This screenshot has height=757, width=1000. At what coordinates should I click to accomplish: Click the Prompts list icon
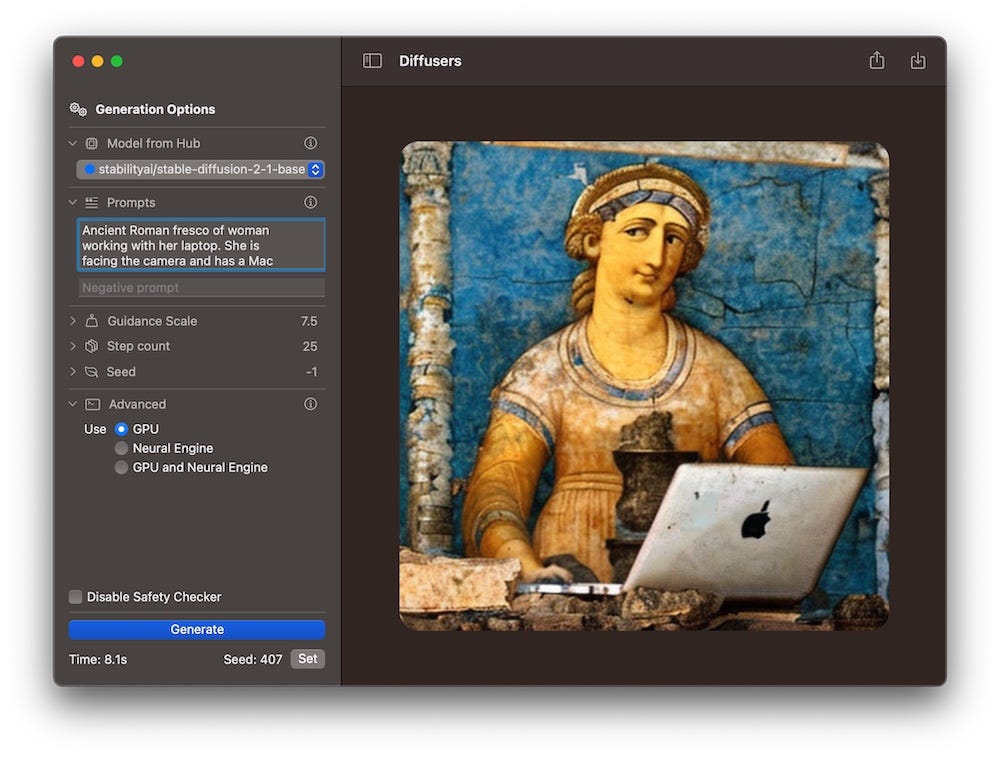click(x=90, y=202)
